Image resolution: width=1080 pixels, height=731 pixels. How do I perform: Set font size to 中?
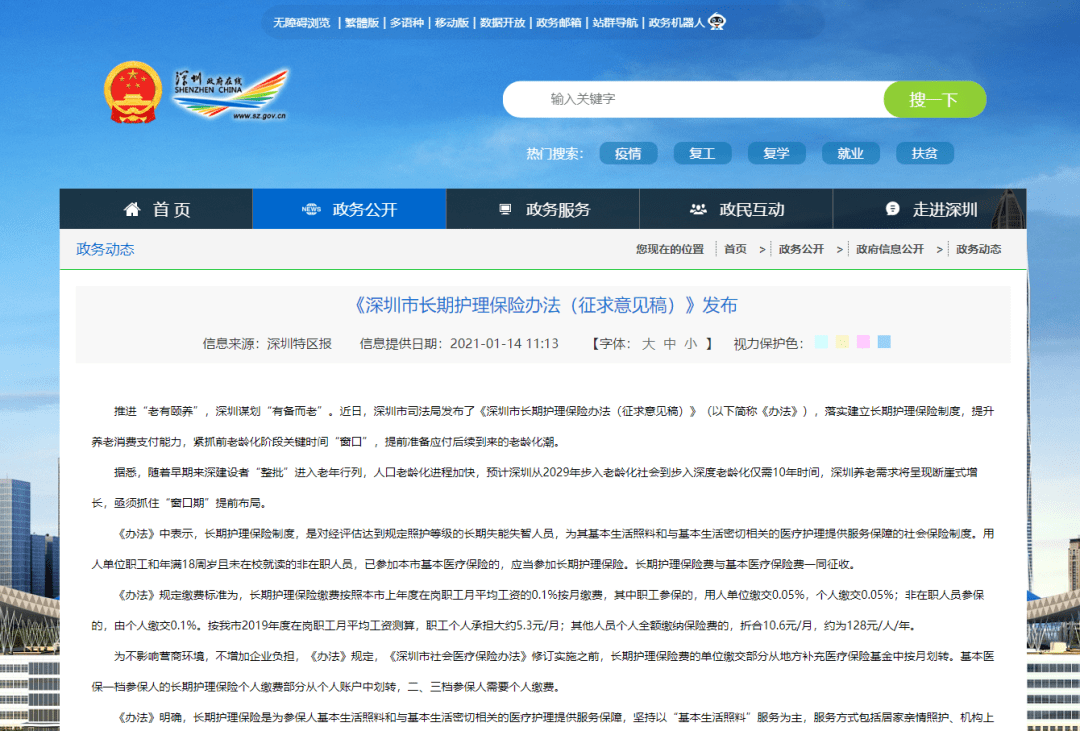670,343
